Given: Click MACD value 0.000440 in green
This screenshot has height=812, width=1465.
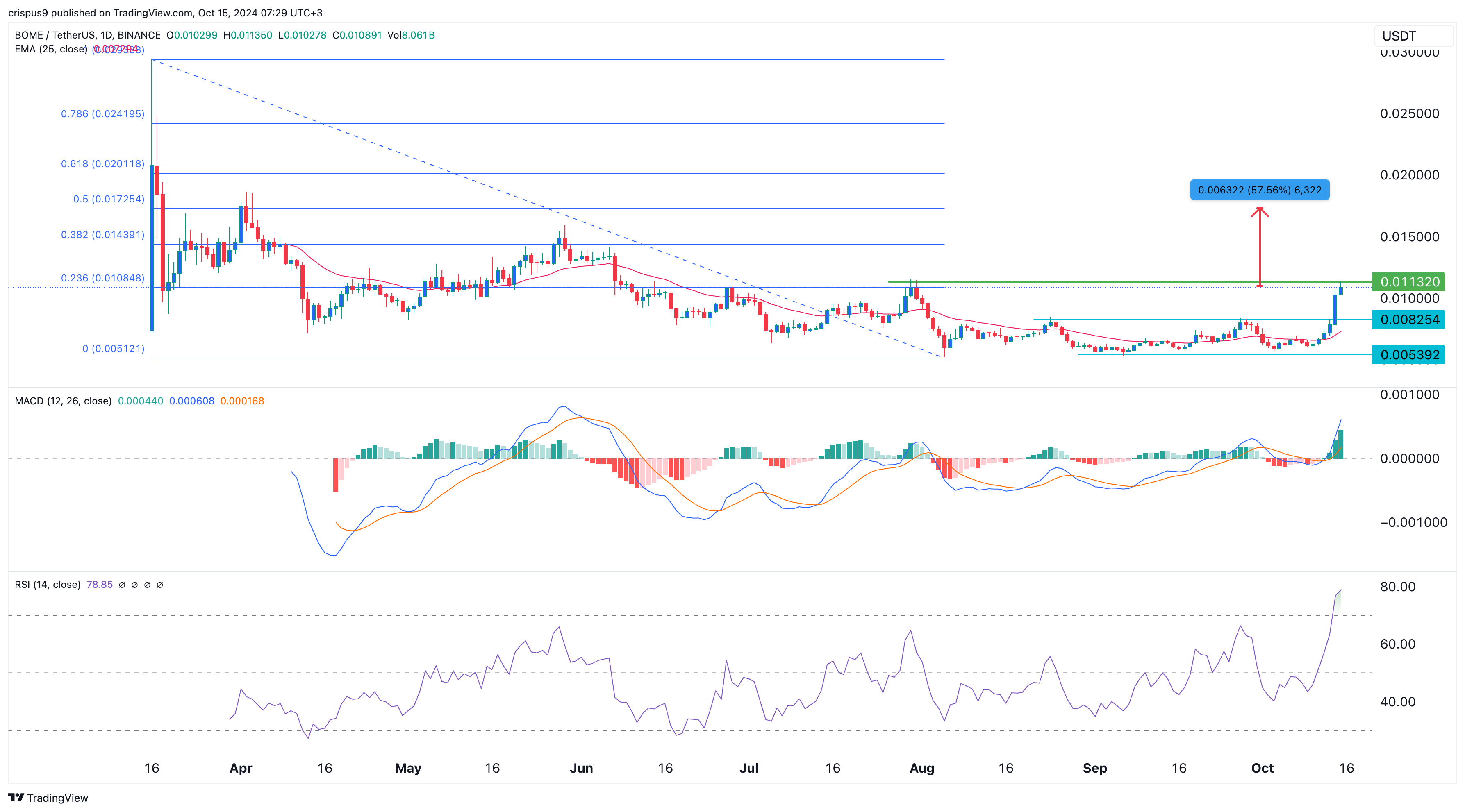Looking at the screenshot, I should click(141, 401).
